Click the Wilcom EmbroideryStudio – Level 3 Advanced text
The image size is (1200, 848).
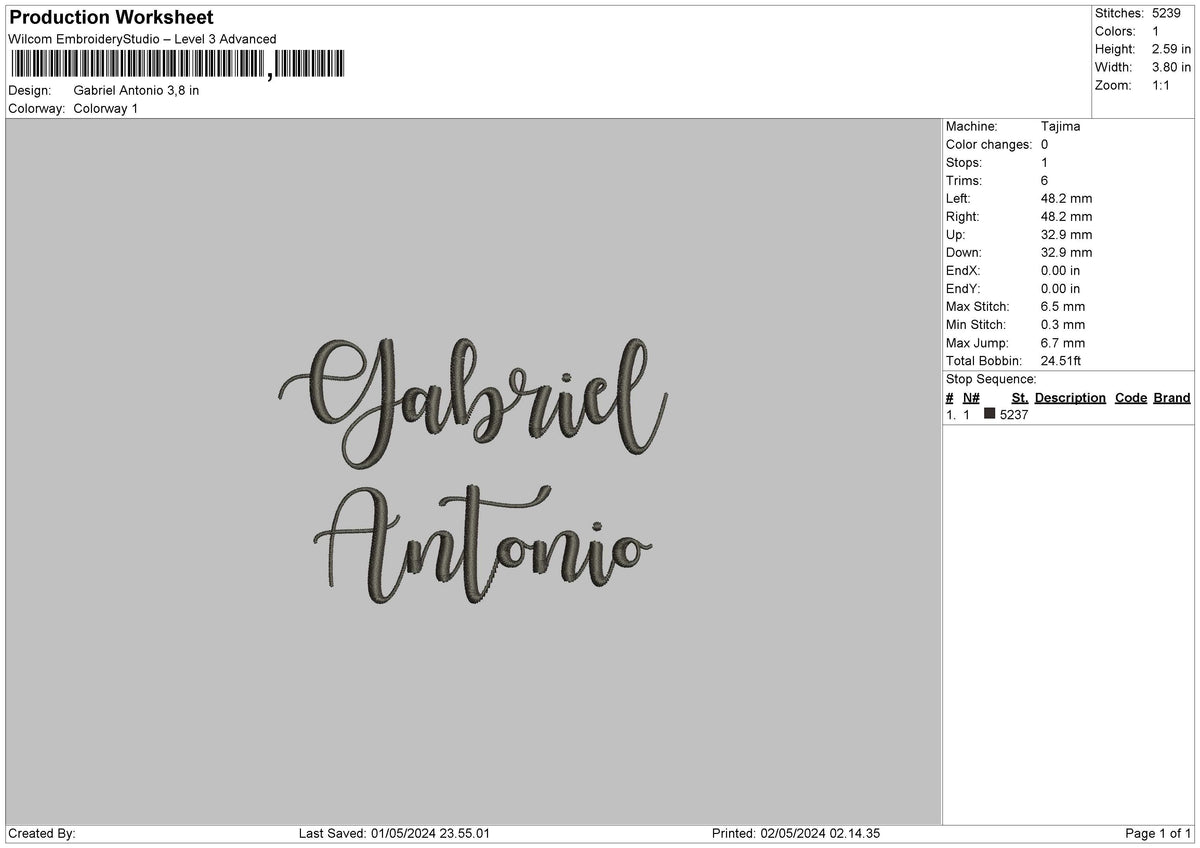pyautogui.click(x=142, y=39)
